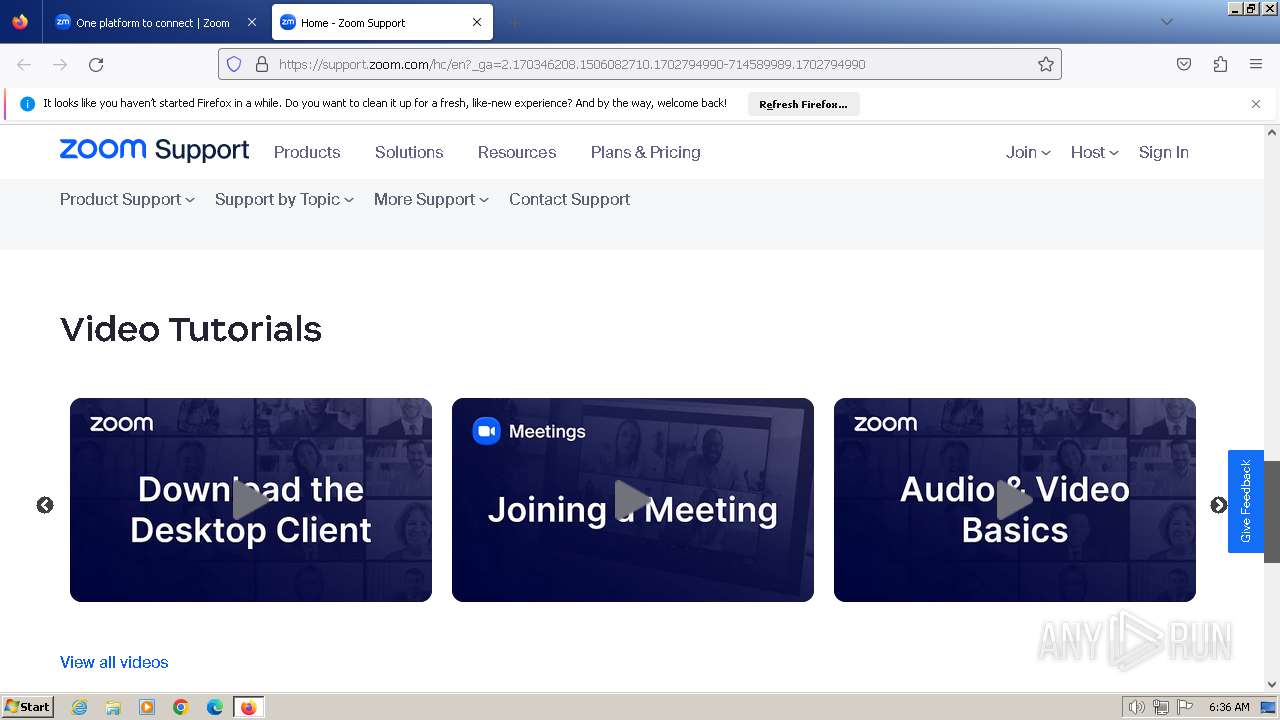The height and width of the screenshot is (720, 1280).
Task: Expand the Support by Topic dropdown
Action: coord(284,199)
